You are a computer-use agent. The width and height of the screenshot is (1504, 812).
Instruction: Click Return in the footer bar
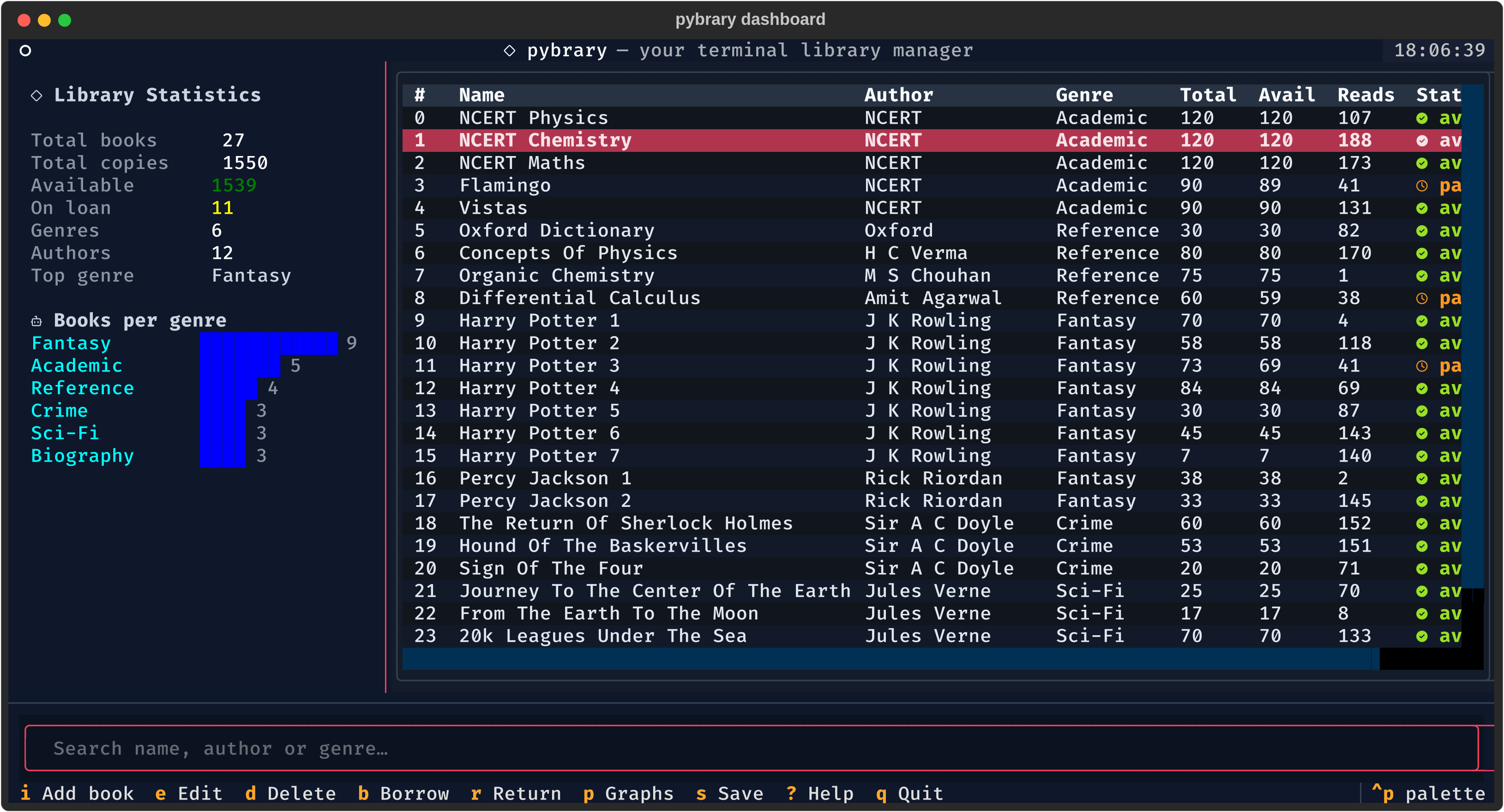[516, 794]
